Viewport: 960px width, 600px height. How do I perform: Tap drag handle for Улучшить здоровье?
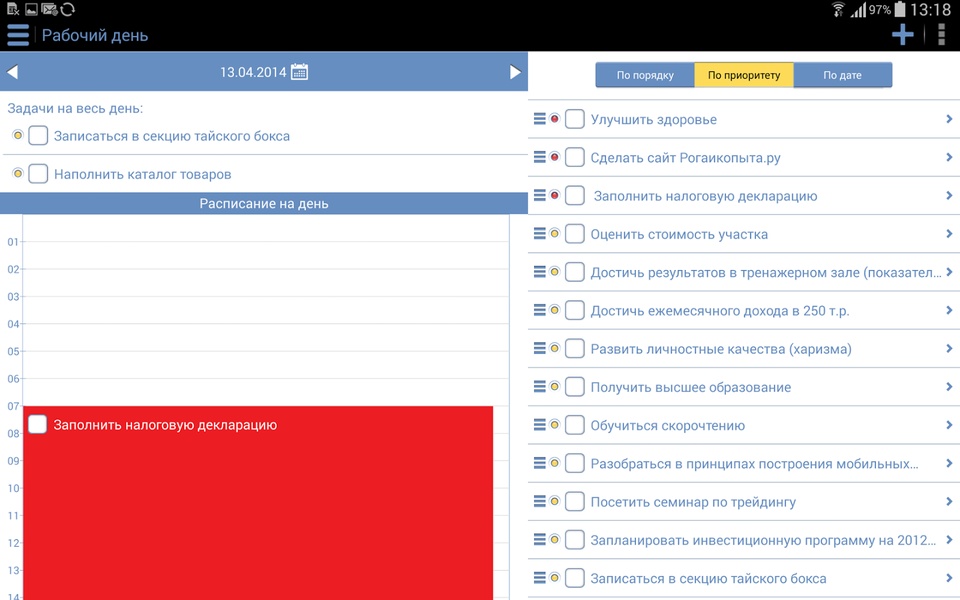[539, 119]
